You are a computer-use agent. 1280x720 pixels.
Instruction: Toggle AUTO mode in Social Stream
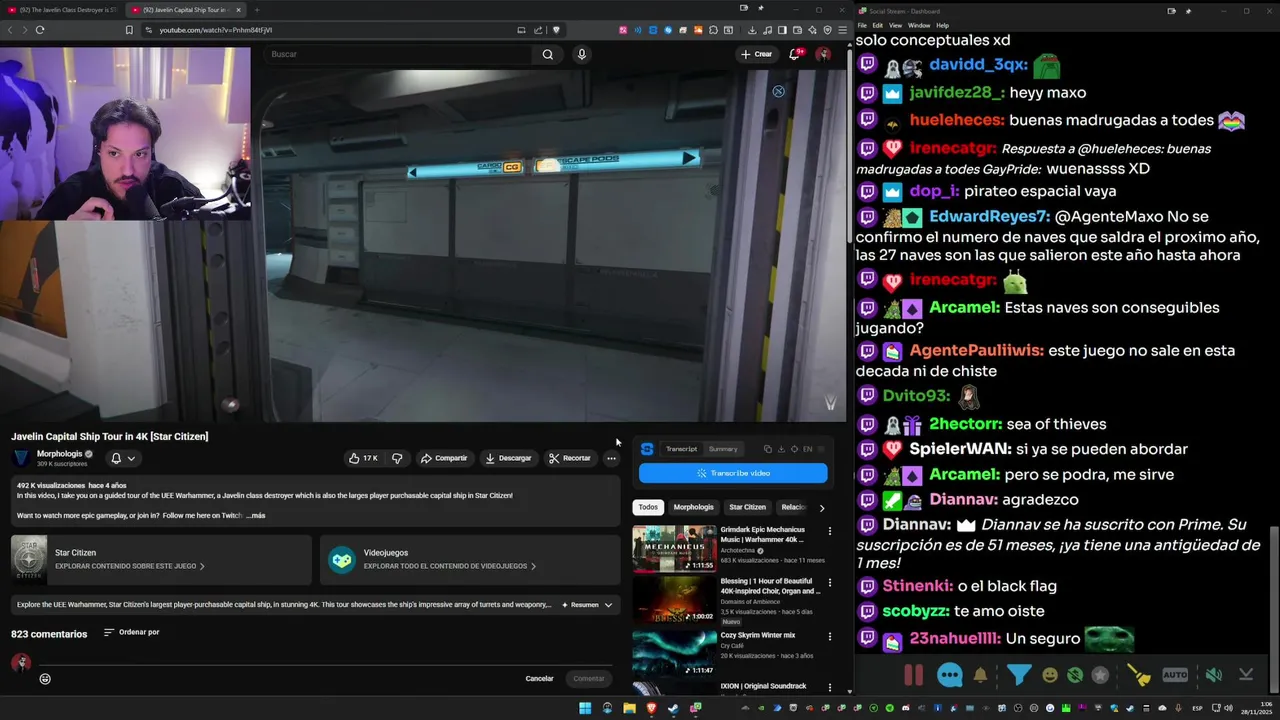[x=1175, y=675]
